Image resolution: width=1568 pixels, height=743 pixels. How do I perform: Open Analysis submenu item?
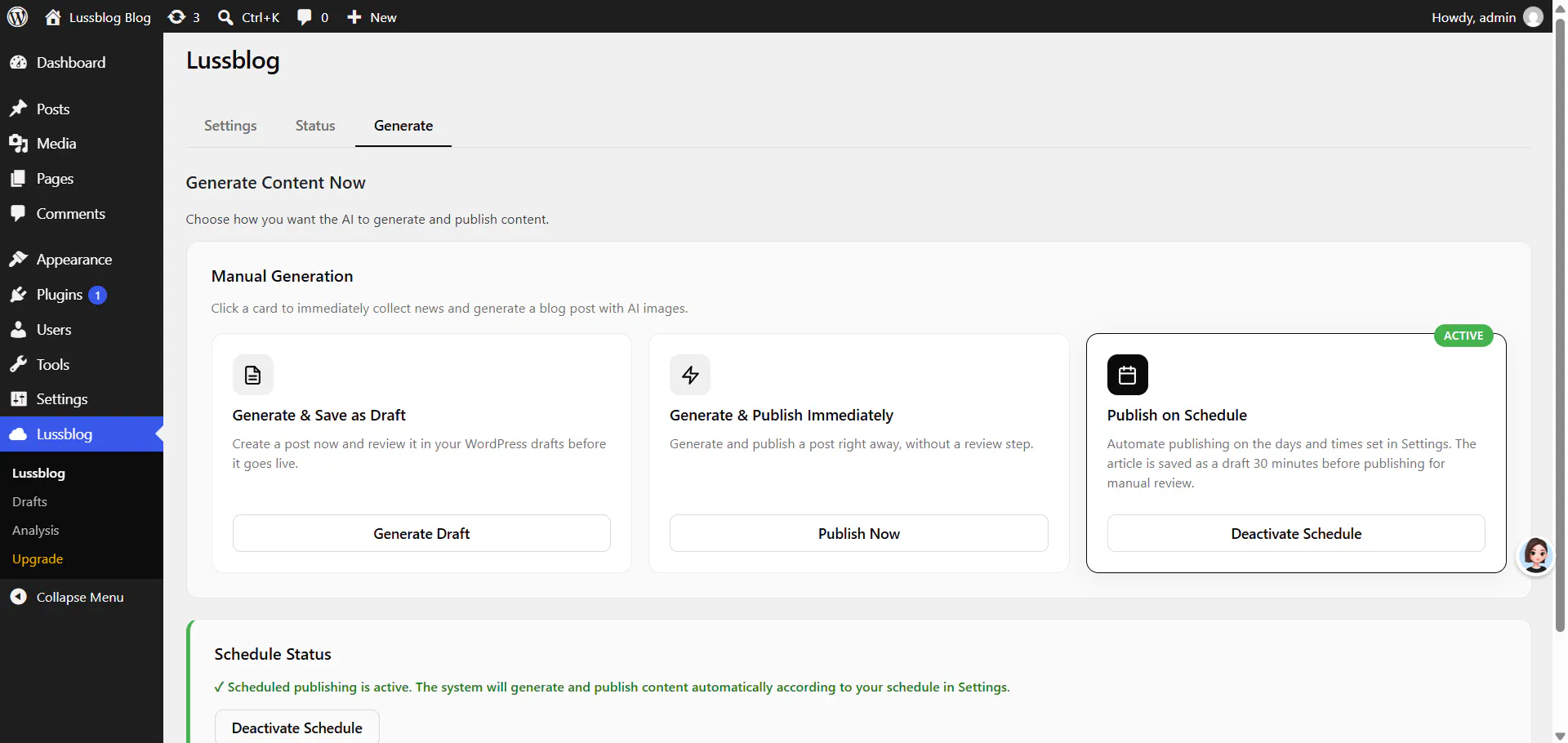(x=35, y=530)
